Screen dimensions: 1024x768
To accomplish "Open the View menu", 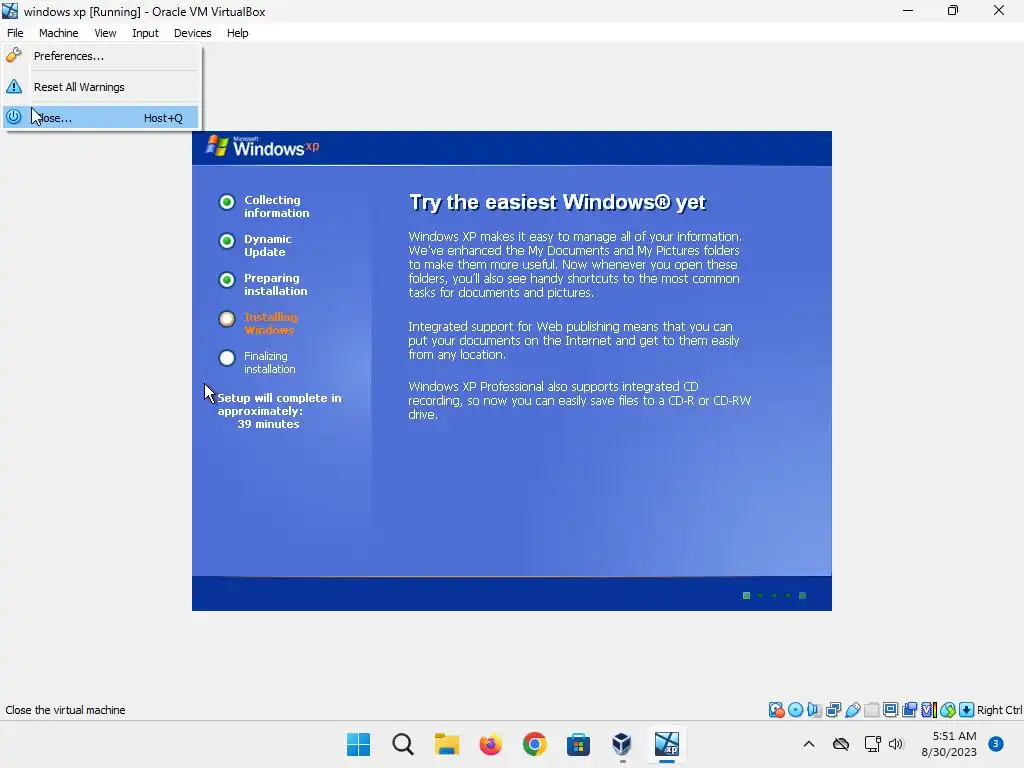I will tap(105, 33).
